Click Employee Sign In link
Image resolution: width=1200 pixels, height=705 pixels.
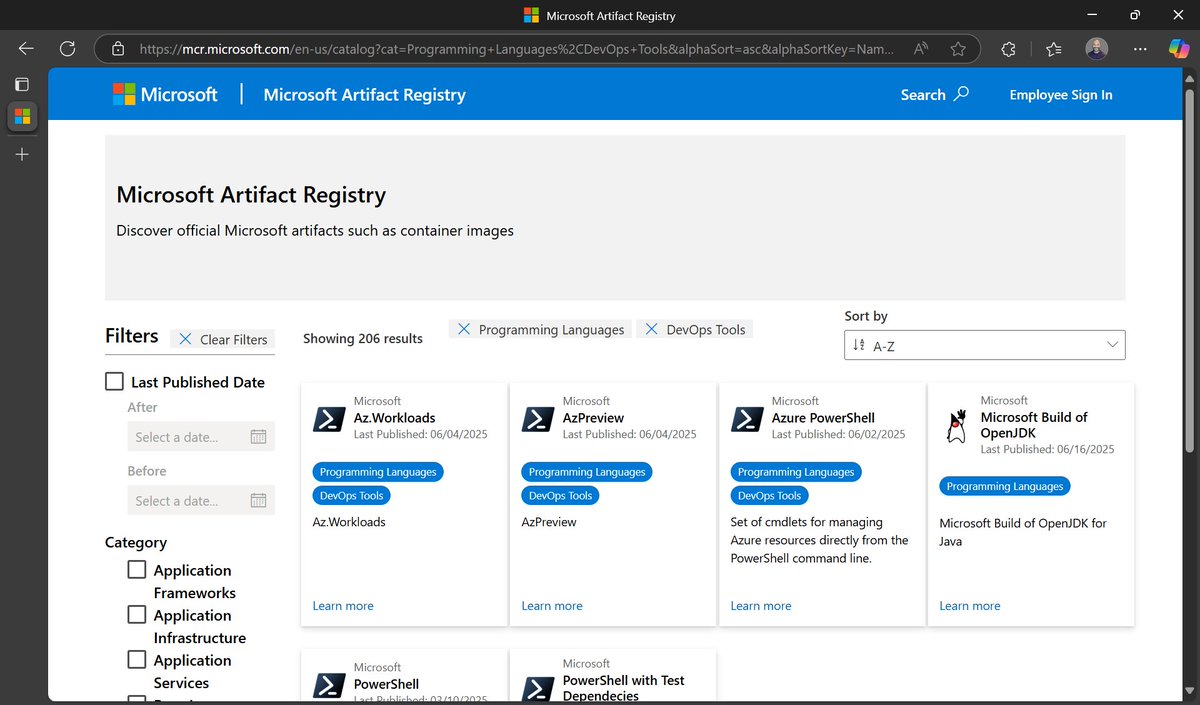click(1061, 94)
